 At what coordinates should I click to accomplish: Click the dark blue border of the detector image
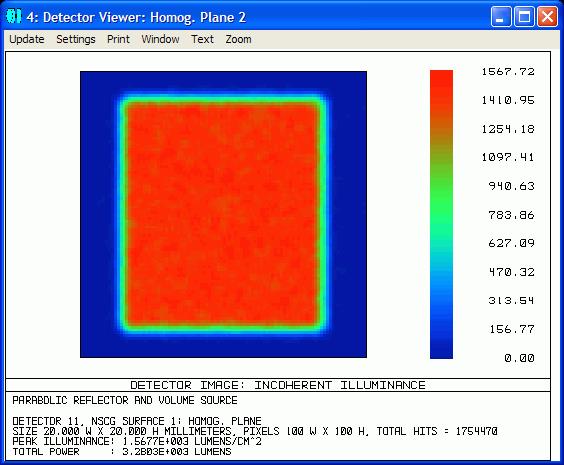point(97,214)
